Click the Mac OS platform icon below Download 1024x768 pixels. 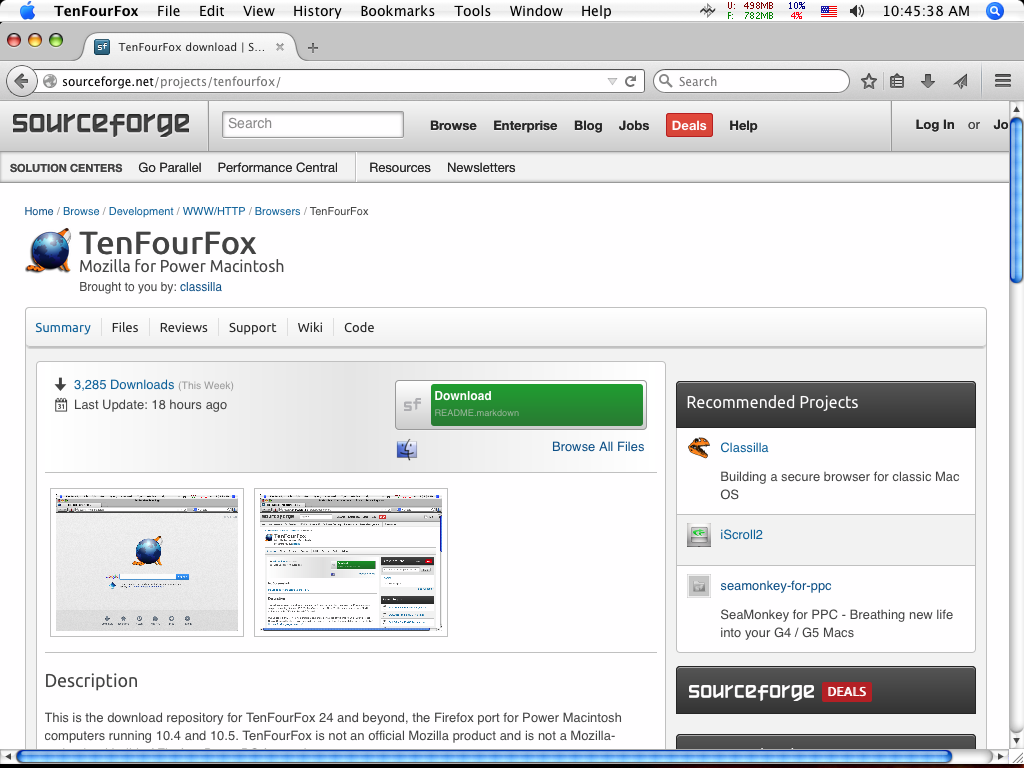pos(406,449)
